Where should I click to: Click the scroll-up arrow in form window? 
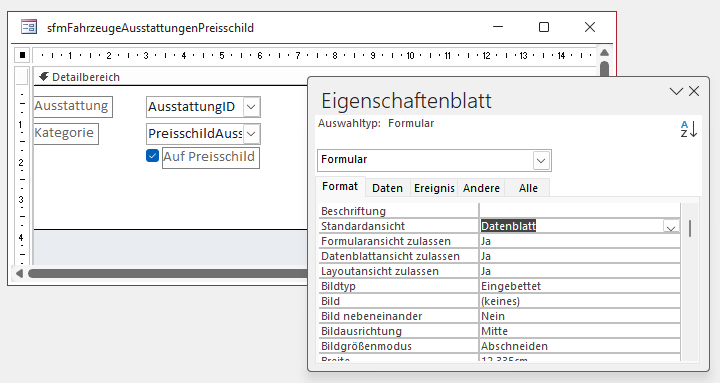[604, 53]
